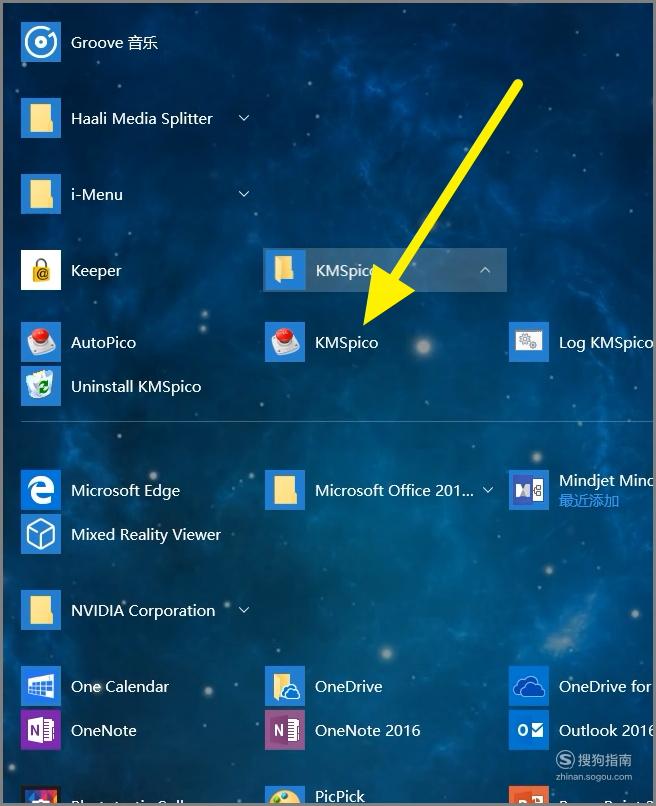The height and width of the screenshot is (806, 656).
Task: Click the "Microsoft Edge" label
Action: point(125,491)
